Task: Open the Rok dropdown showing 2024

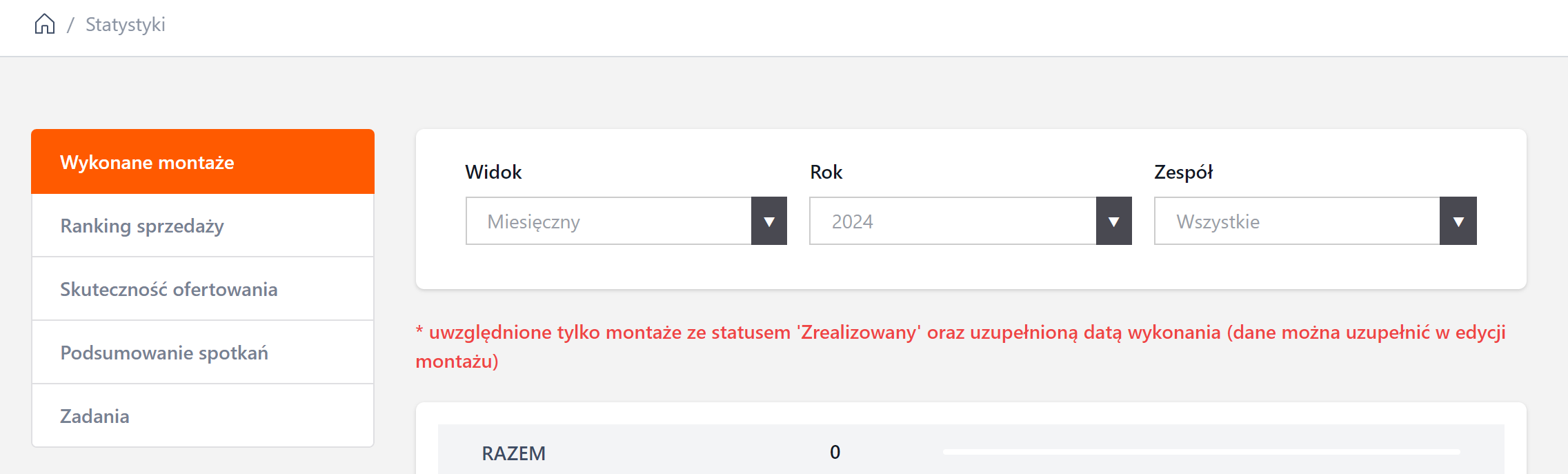Action: [x=953, y=221]
